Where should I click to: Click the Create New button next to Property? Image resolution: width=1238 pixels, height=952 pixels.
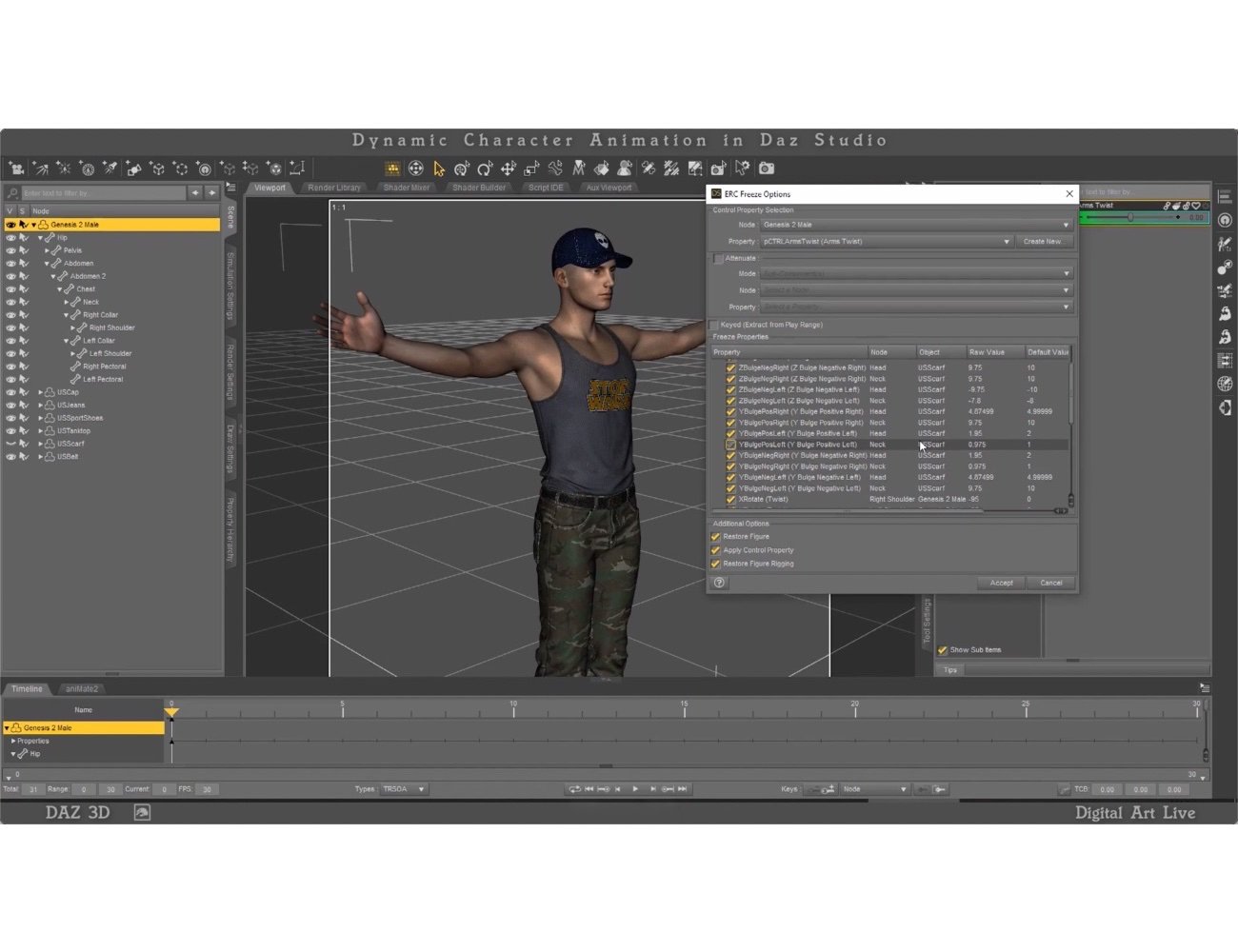pyautogui.click(x=1045, y=242)
